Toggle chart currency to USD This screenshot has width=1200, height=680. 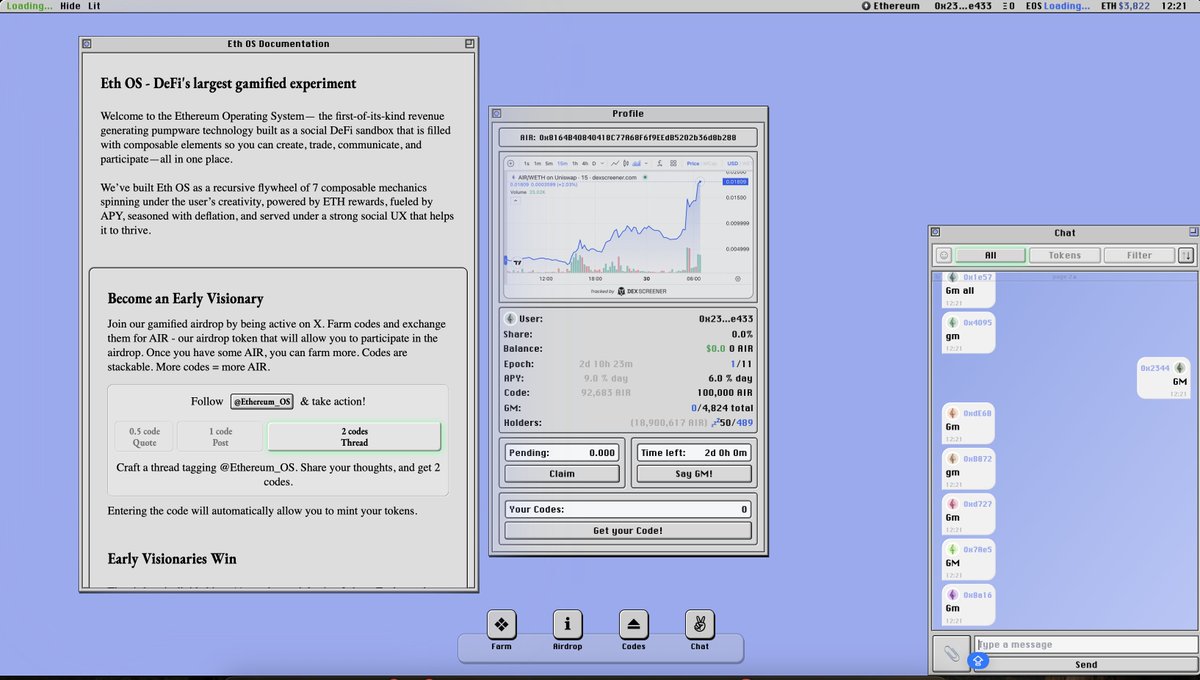point(733,164)
